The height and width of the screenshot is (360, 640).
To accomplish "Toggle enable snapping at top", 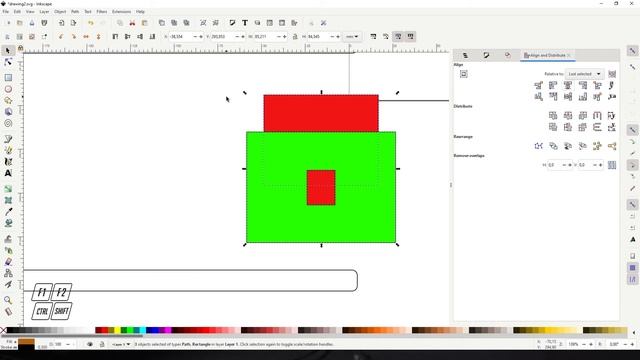I will point(632,51).
